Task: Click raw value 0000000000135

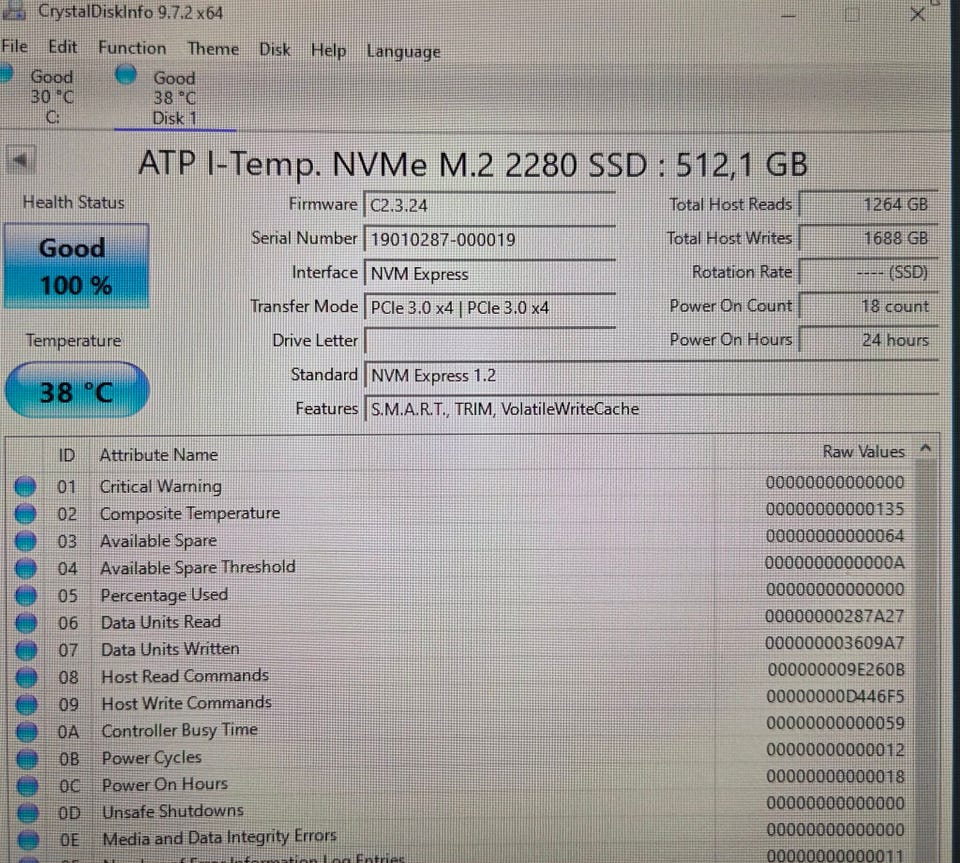Action: (x=835, y=509)
